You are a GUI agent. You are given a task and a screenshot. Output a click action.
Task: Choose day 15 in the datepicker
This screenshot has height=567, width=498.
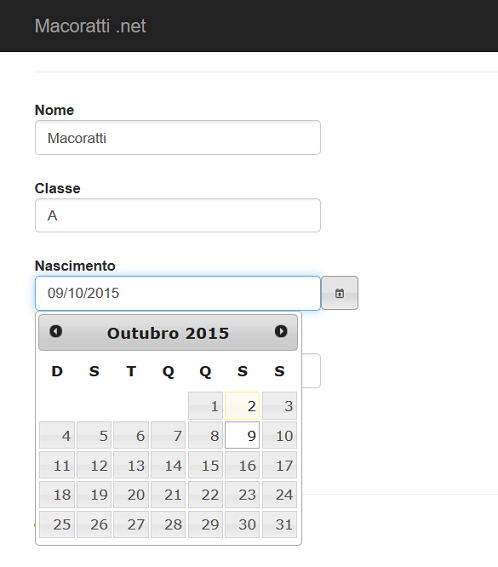click(205, 465)
